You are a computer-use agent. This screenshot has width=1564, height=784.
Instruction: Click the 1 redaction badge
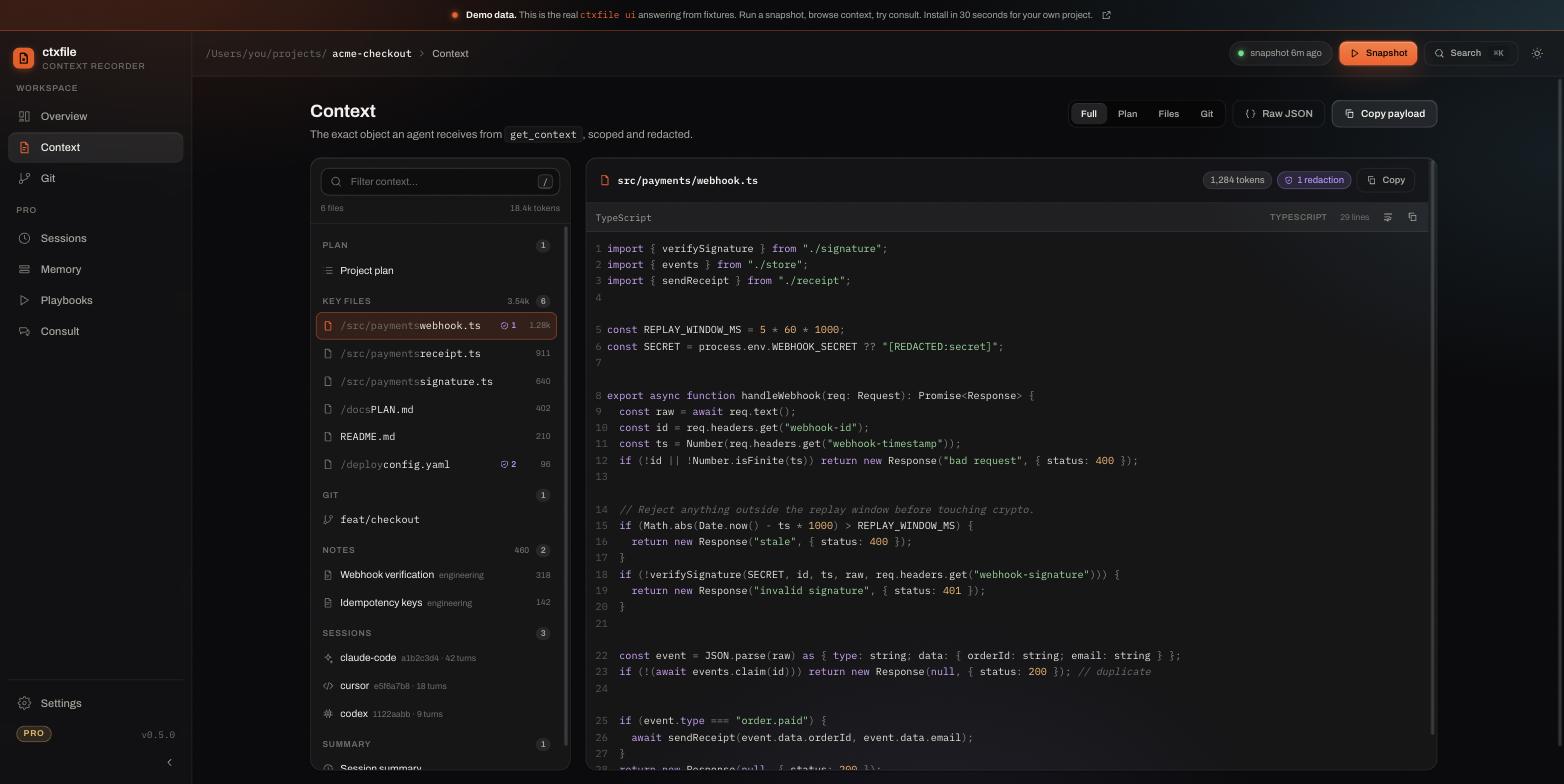pyautogui.click(x=1314, y=180)
